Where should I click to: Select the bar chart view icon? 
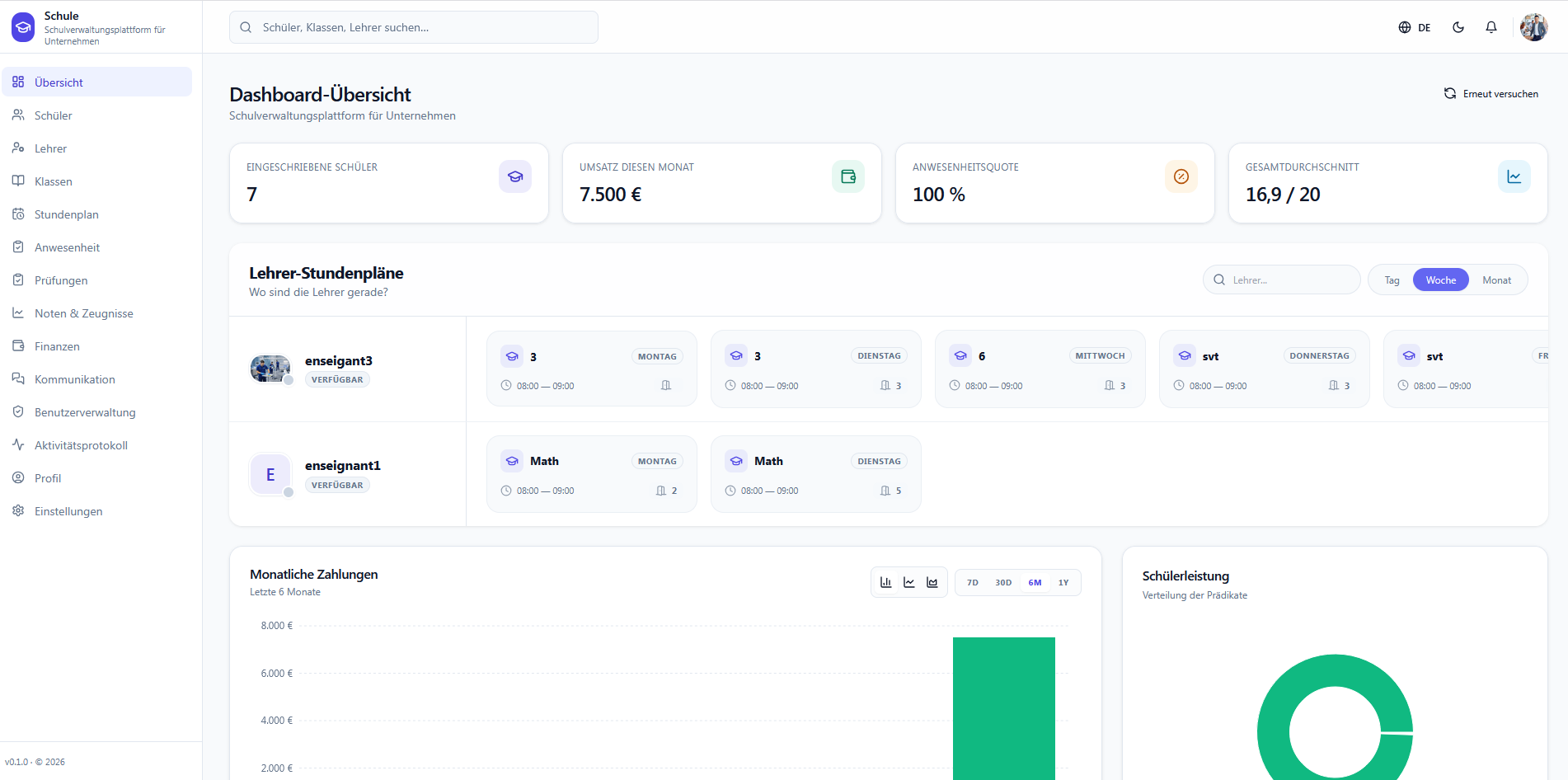click(886, 582)
